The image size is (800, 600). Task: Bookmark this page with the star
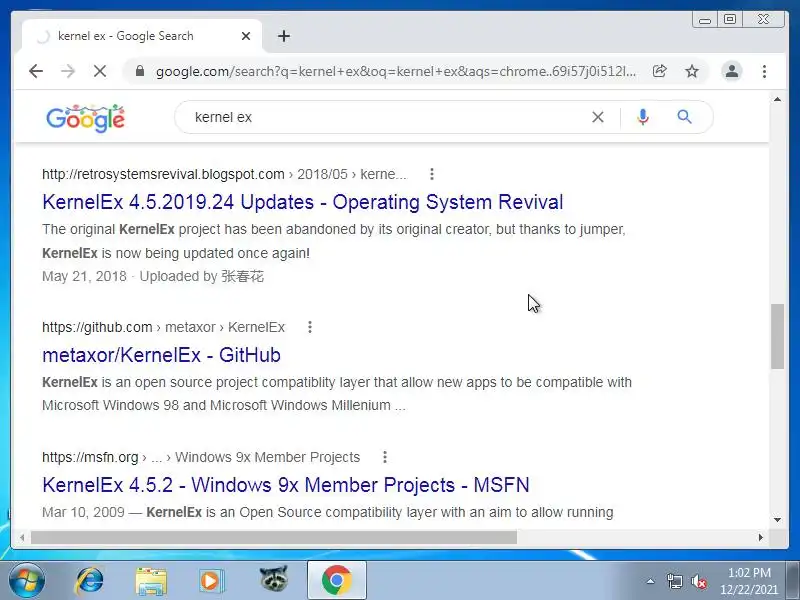coord(692,71)
